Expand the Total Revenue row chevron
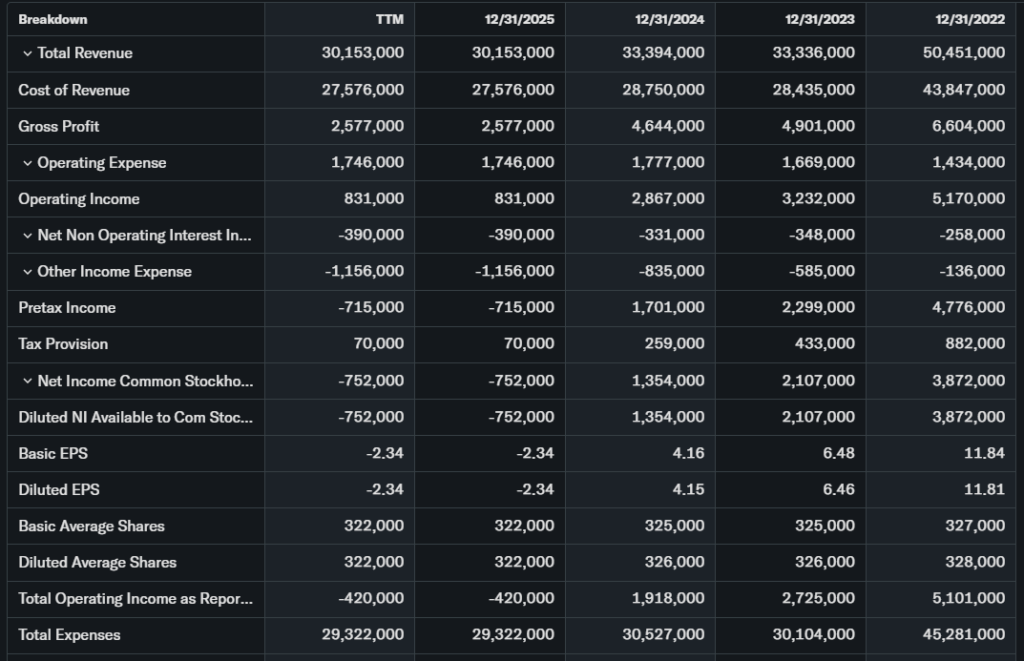 [27, 53]
